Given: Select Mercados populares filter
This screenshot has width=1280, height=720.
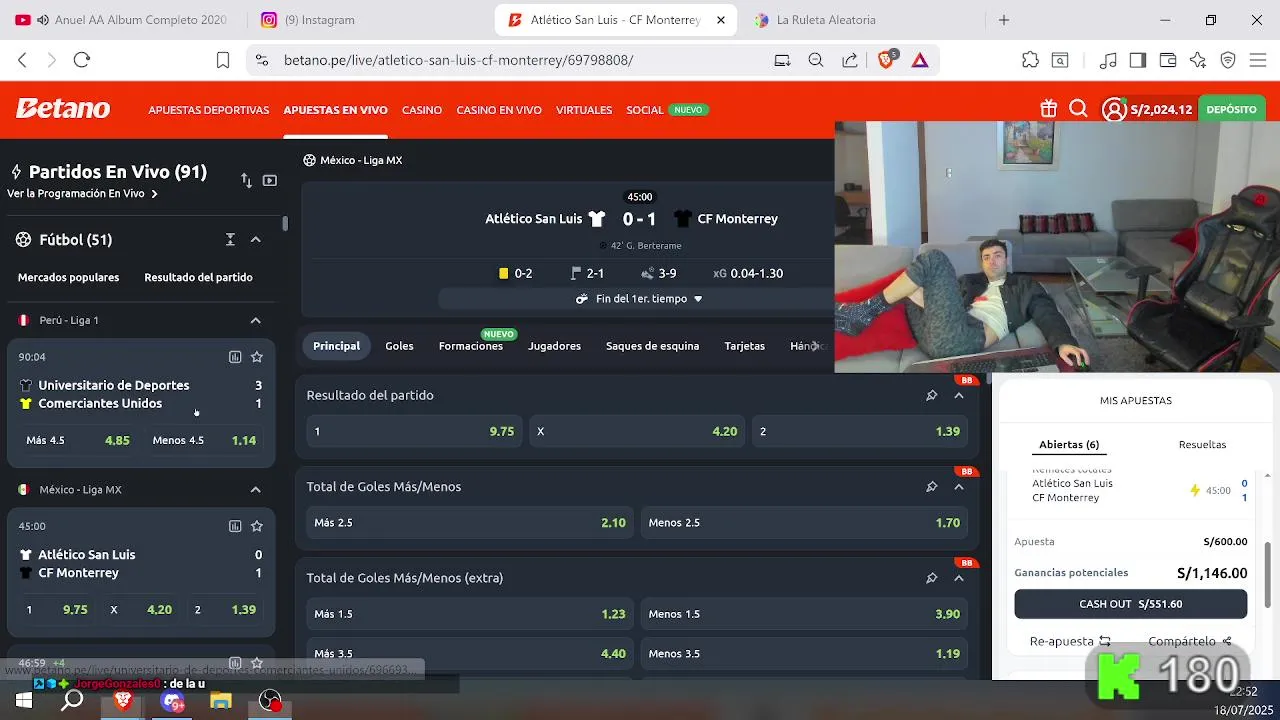Looking at the screenshot, I should pos(68,277).
